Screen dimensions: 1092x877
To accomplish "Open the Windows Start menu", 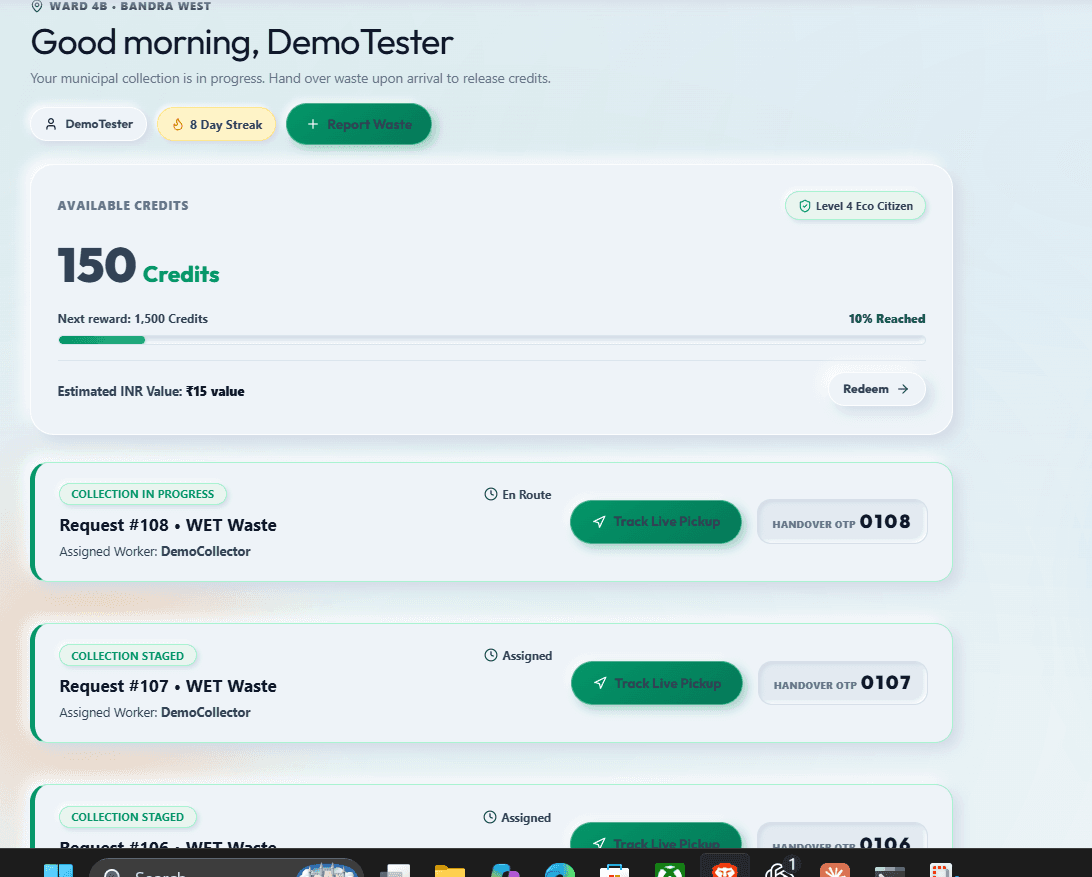I will pos(58,870).
